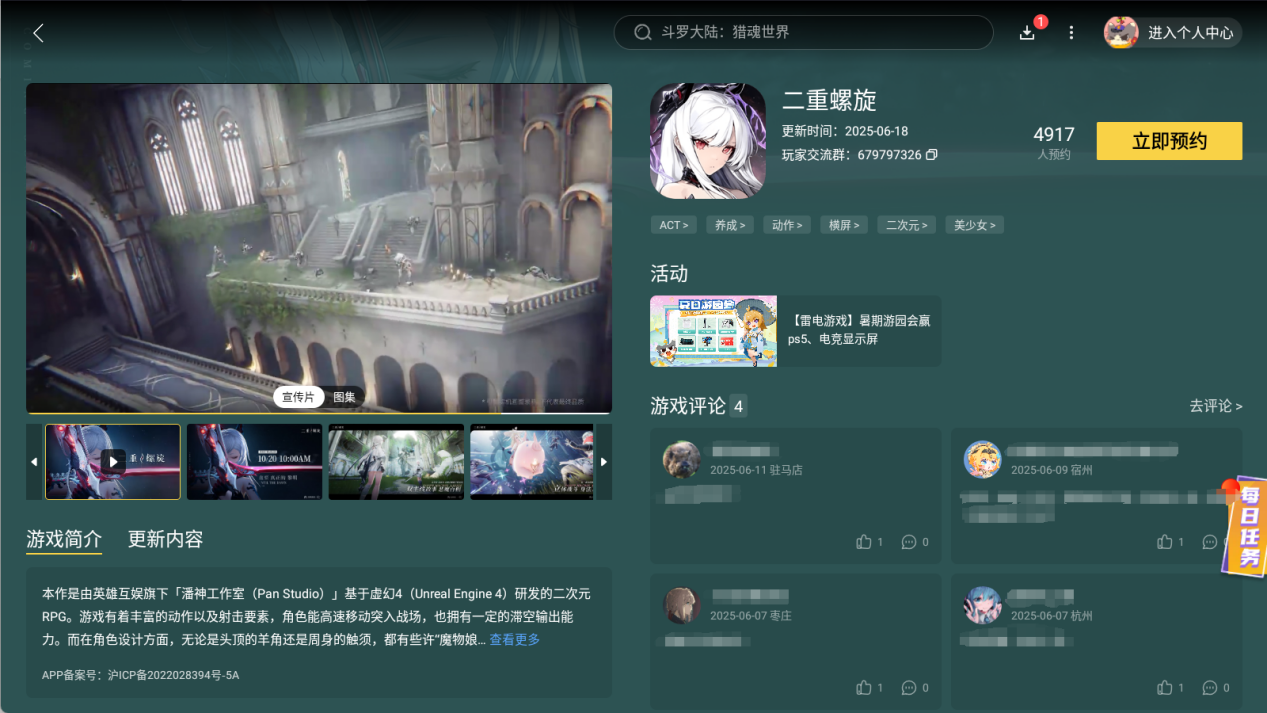
Task: Open 去评论 to view all comments
Action: [1216, 406]
